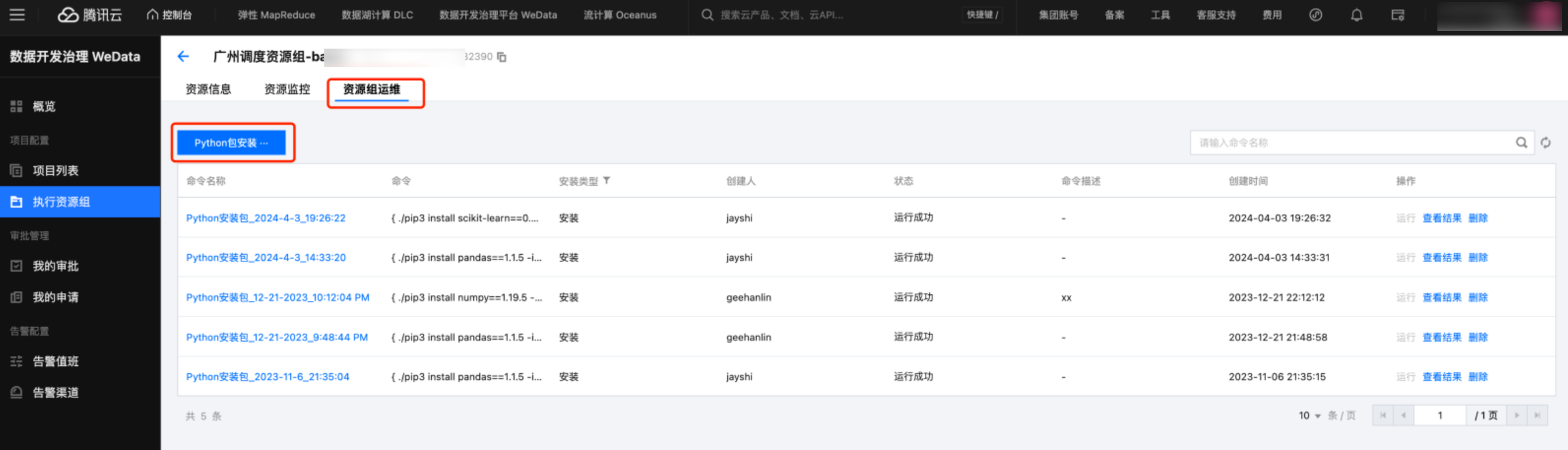The width and height of the screenshot is (1568, 450).
Task: Click the Python包安装 button
Action: (231, 143)
